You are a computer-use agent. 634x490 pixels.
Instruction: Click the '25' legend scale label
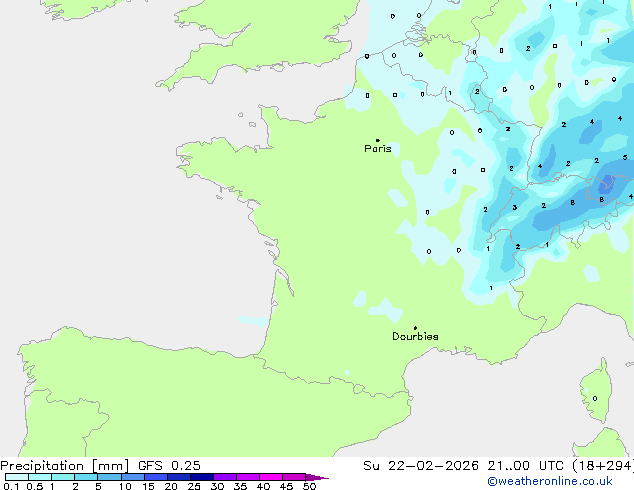(x=194, y=486)
